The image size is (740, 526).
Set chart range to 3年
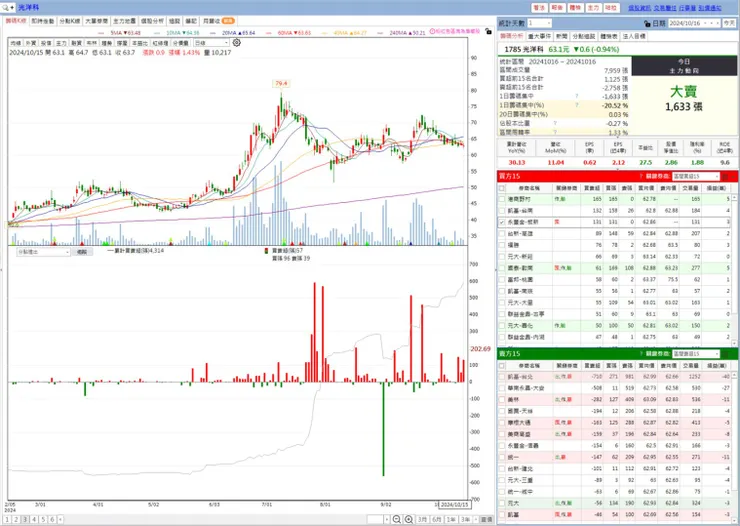pyautogui.click(x=465, y=519)
